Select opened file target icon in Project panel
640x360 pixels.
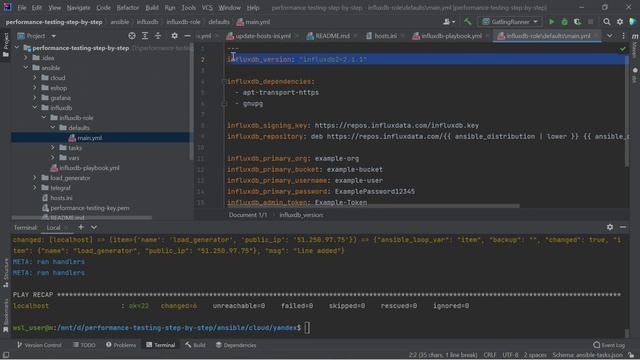tap(132, 36)
